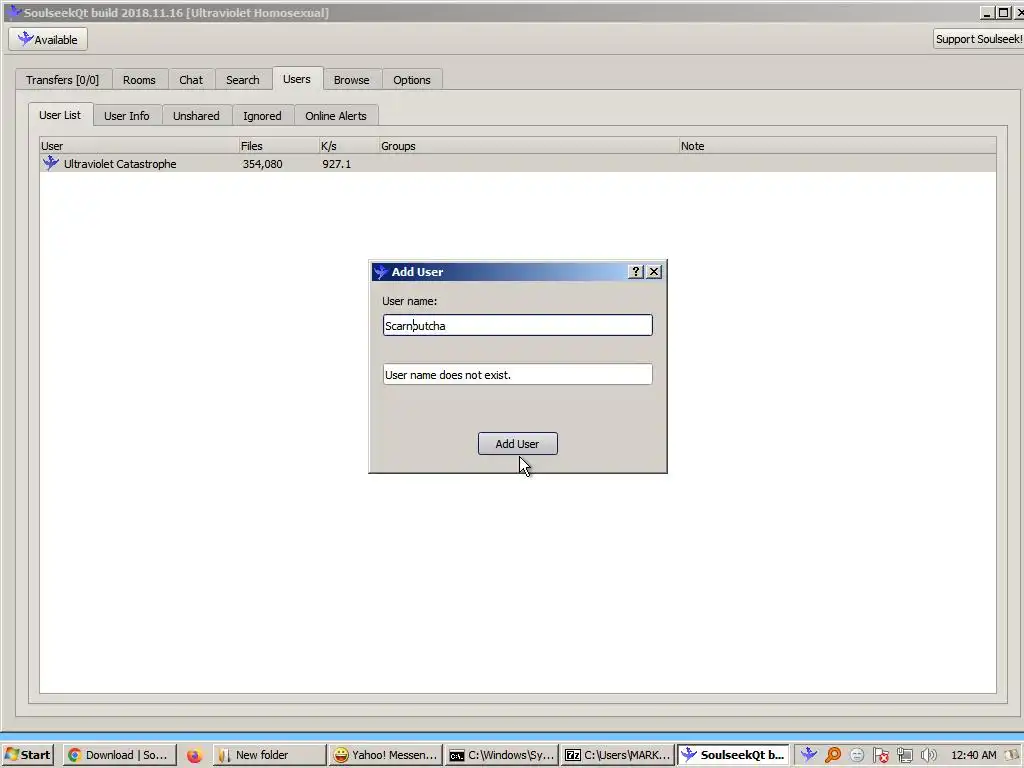This screenshot has height=768, width=1024.
Task: Maximize the SoulseekQt window
Action: [1004, 12]
